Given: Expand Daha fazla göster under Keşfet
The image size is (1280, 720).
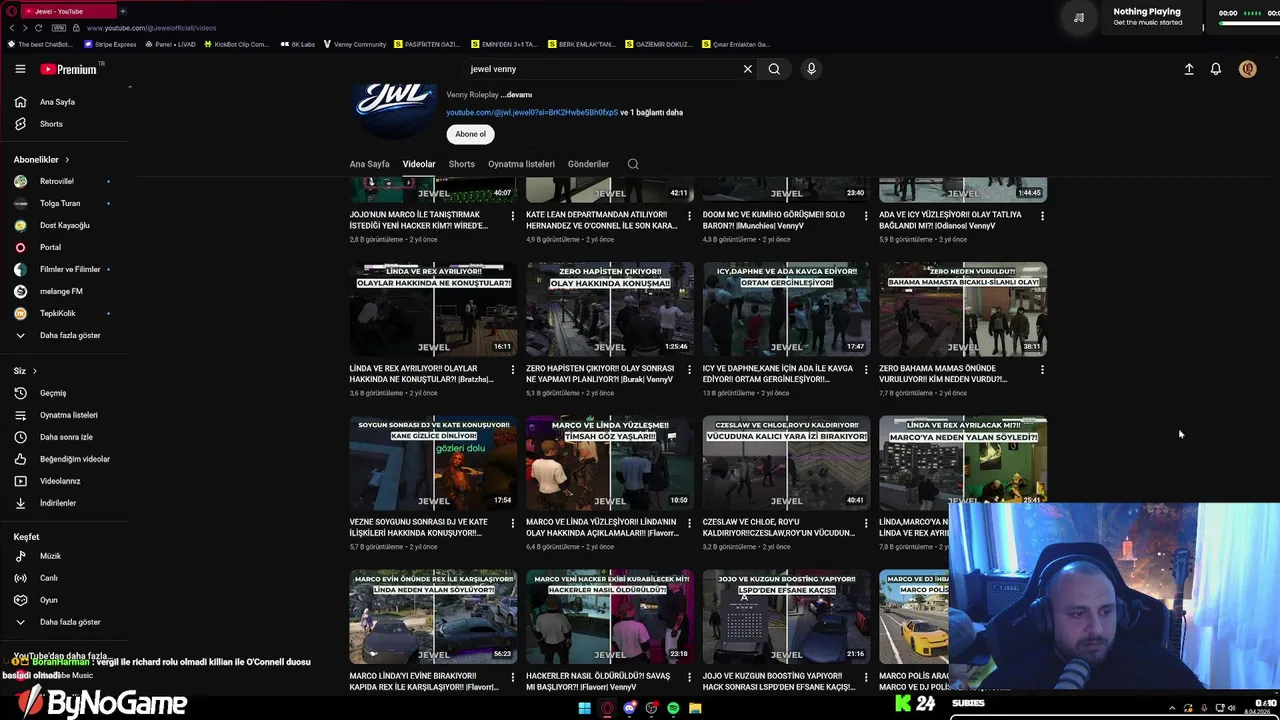Looking at the screenshot, I should pyautogui.click(x=66, y=622).
